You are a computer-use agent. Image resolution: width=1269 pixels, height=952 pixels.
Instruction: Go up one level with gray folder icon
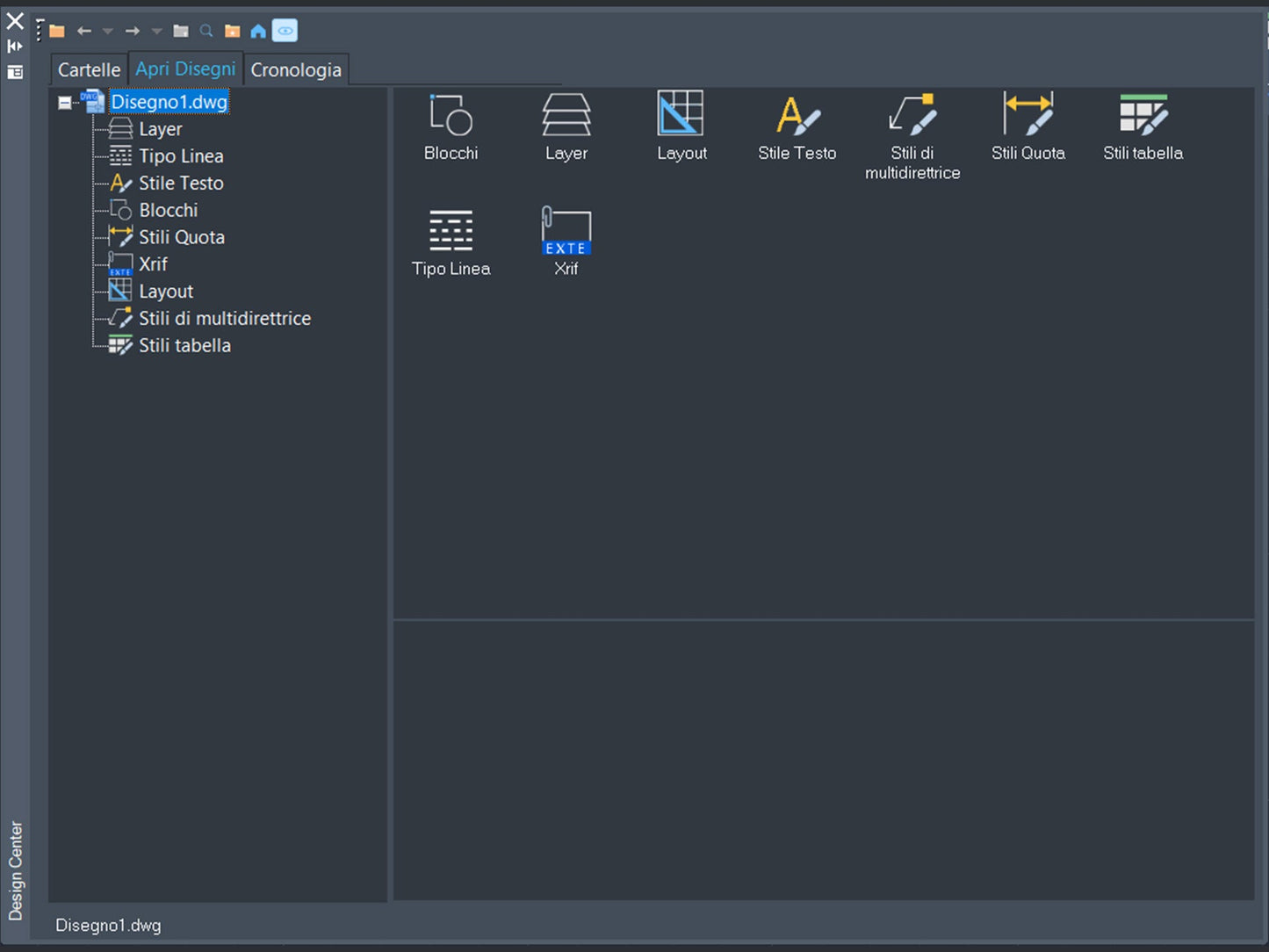[x=181, y=32]
